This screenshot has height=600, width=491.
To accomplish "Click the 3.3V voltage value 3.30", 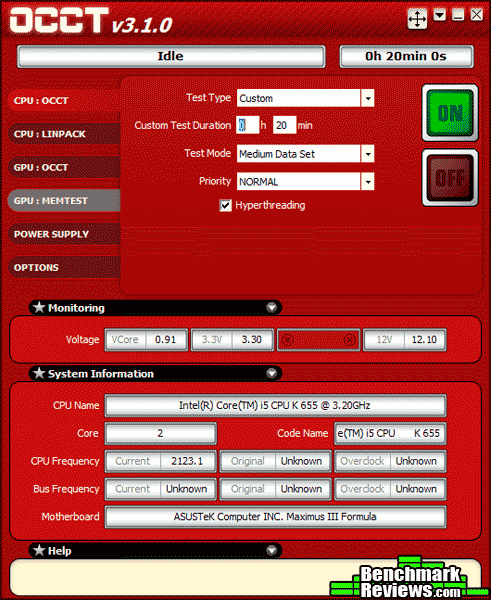I will (x=251, y=340).
